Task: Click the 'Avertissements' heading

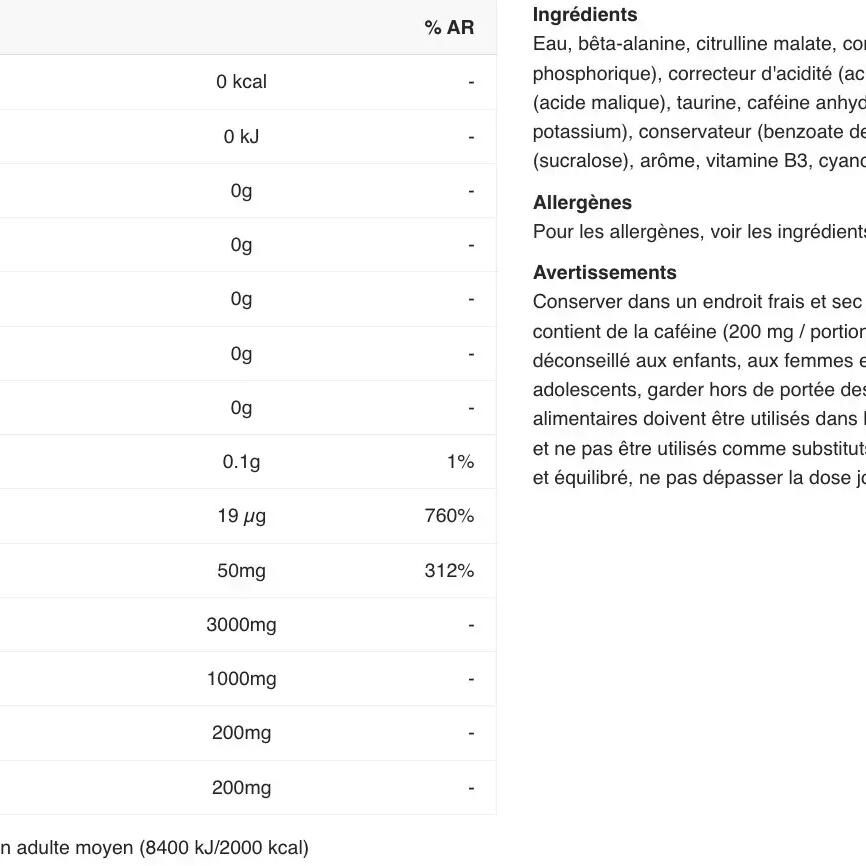Action: [x=604, y=273]
